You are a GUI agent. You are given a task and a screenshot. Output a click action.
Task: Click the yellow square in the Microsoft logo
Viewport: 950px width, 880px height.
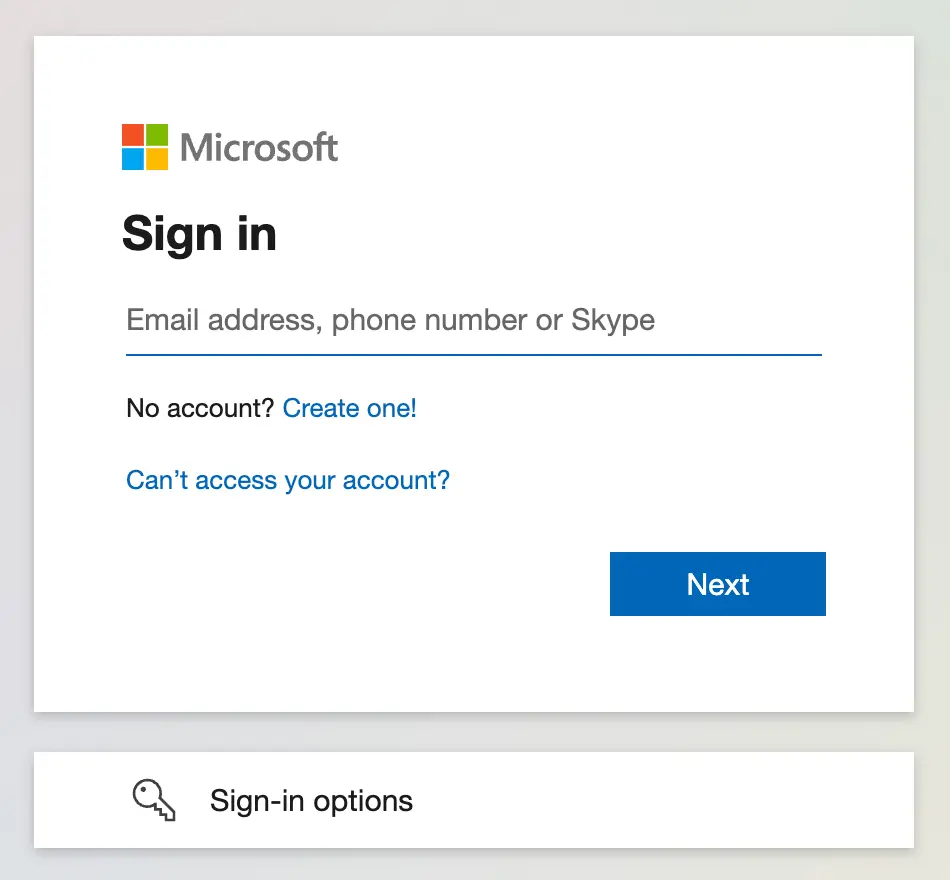pos(155,158)
